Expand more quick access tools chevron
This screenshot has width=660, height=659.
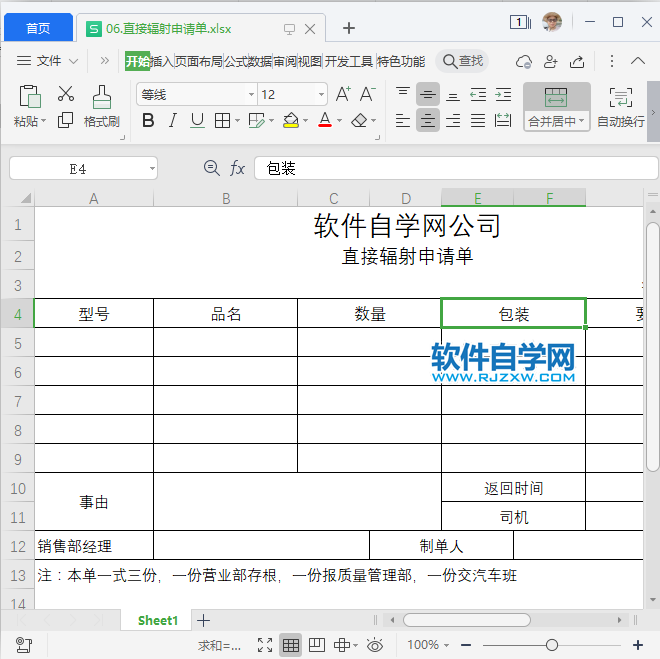[x=104, y=61]
